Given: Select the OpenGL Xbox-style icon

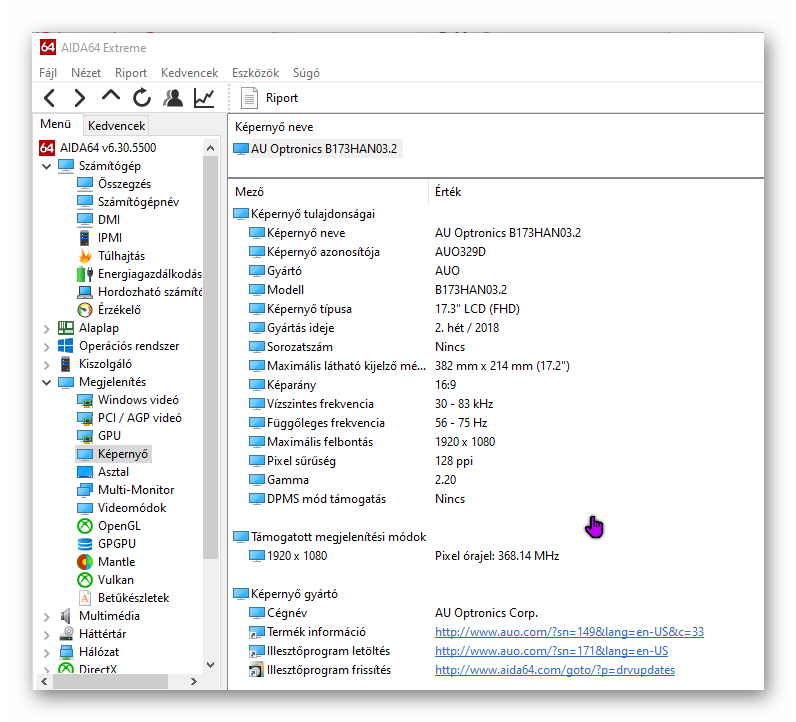Looking at the screenshot, I should [x=85, y=526].
